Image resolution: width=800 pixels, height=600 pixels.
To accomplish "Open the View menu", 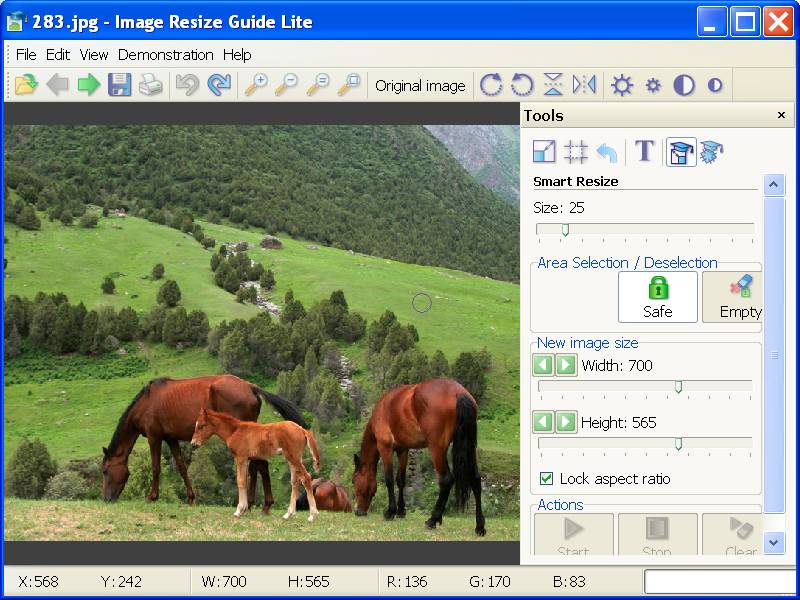I will click(x=94, y=55).
